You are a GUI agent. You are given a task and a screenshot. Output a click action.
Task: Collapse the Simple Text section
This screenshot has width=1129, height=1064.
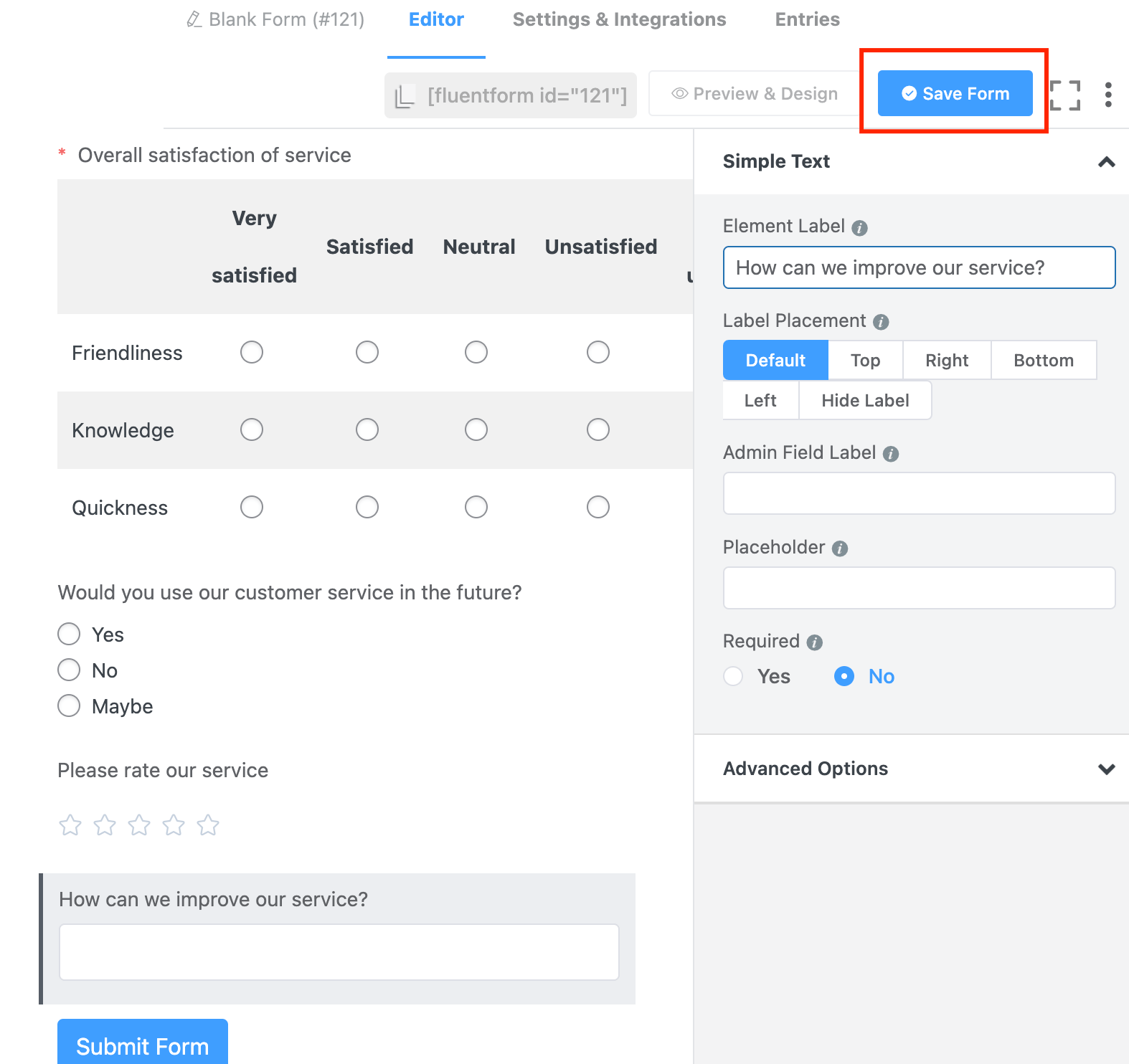(1106, 162)
